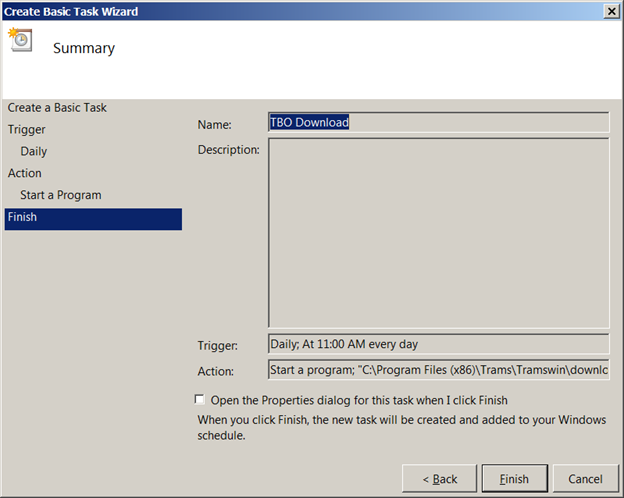Click the Description: label
This screenshot has width=624, height=498.
click(x=228, y=150)
